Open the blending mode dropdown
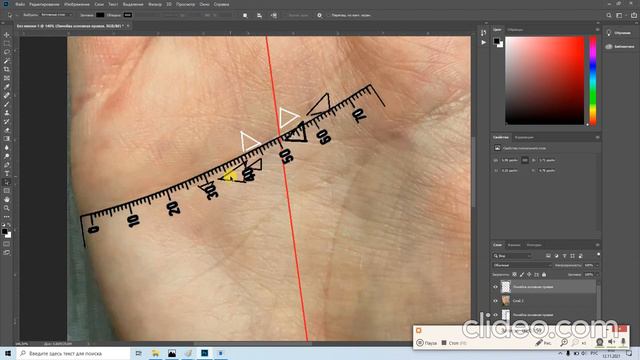 coord(522,265)
